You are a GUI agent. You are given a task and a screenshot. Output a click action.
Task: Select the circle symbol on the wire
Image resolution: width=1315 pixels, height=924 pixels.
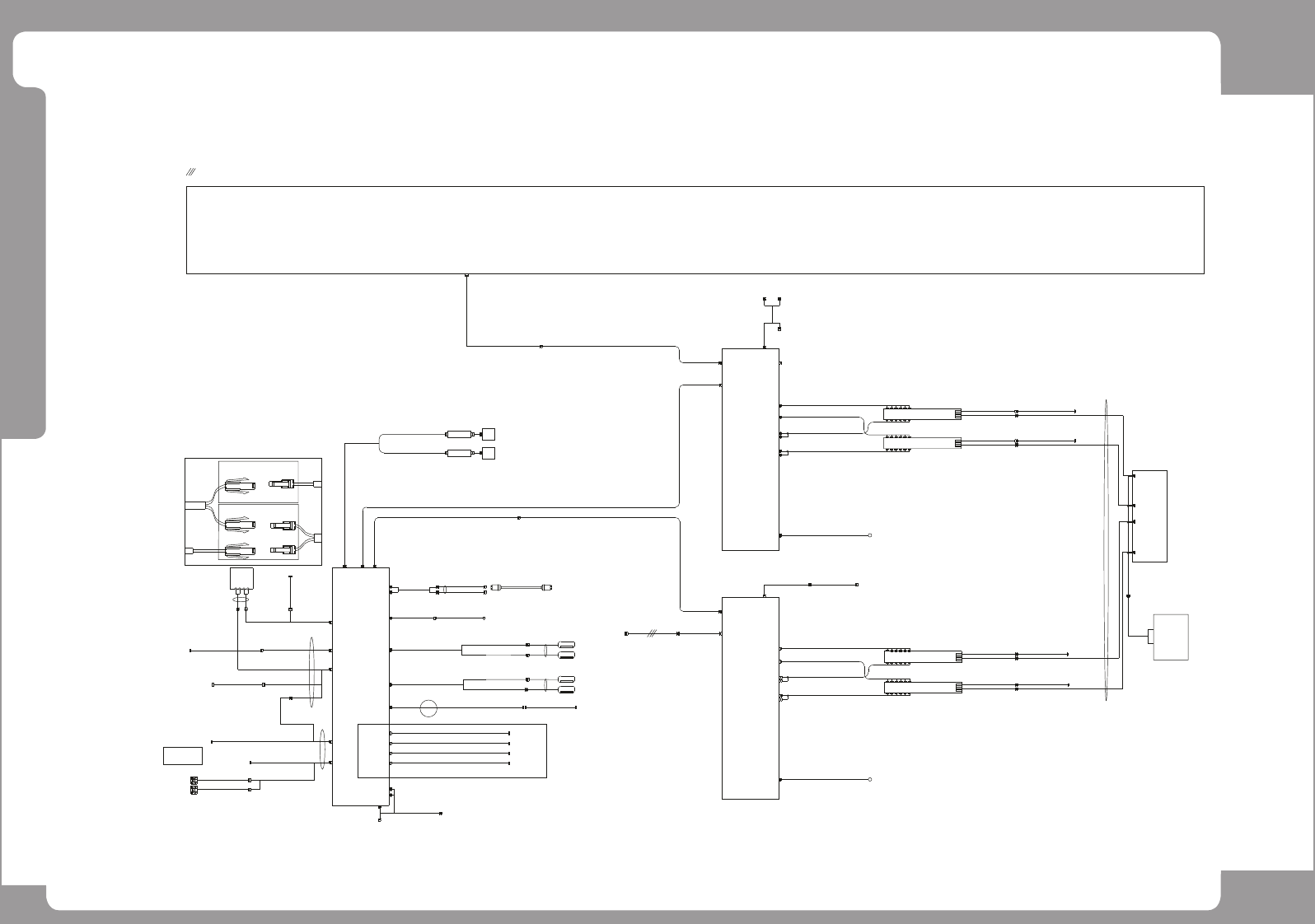point(428,707)
